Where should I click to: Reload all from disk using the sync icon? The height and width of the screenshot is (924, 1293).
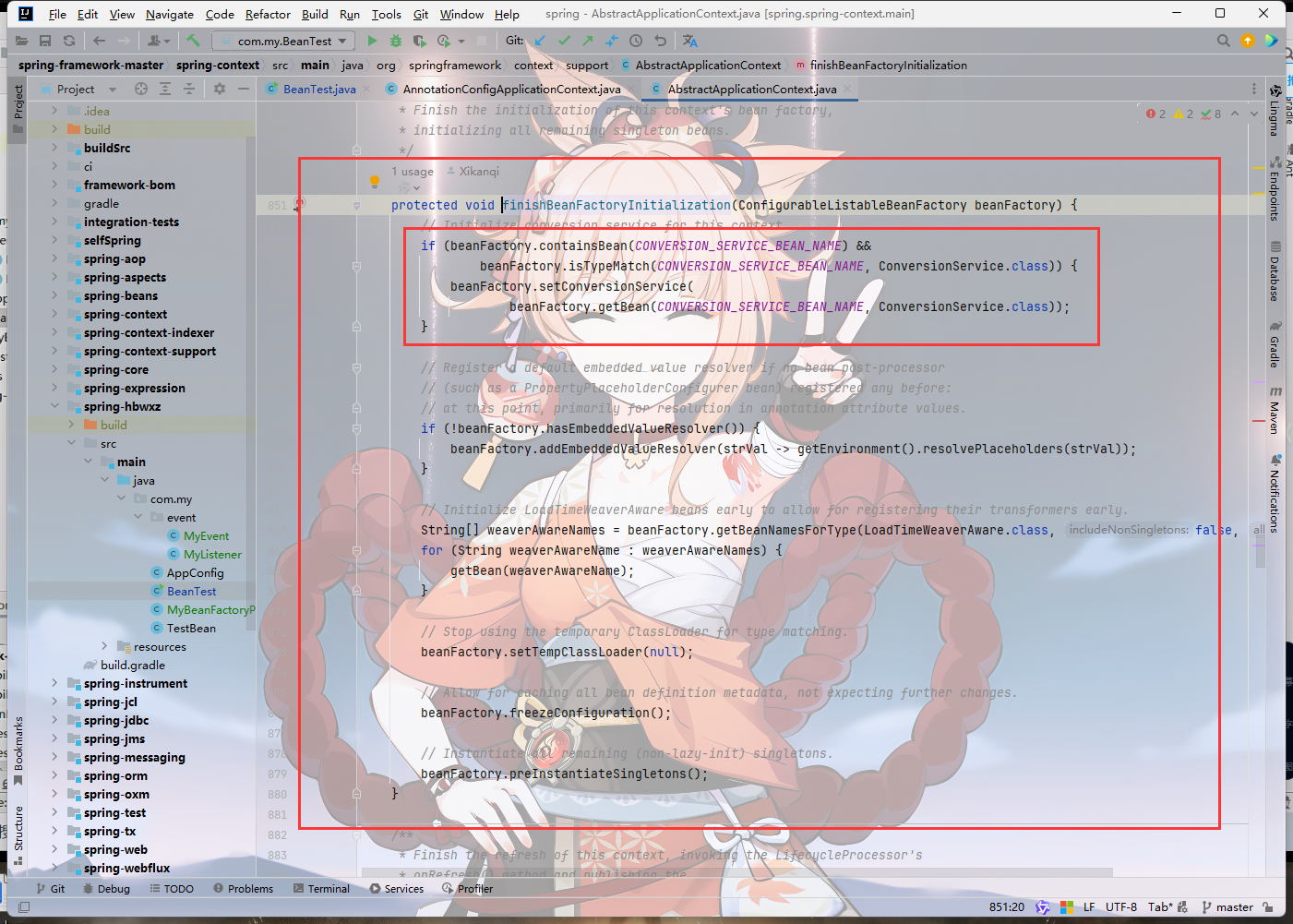tap(69, 41)
